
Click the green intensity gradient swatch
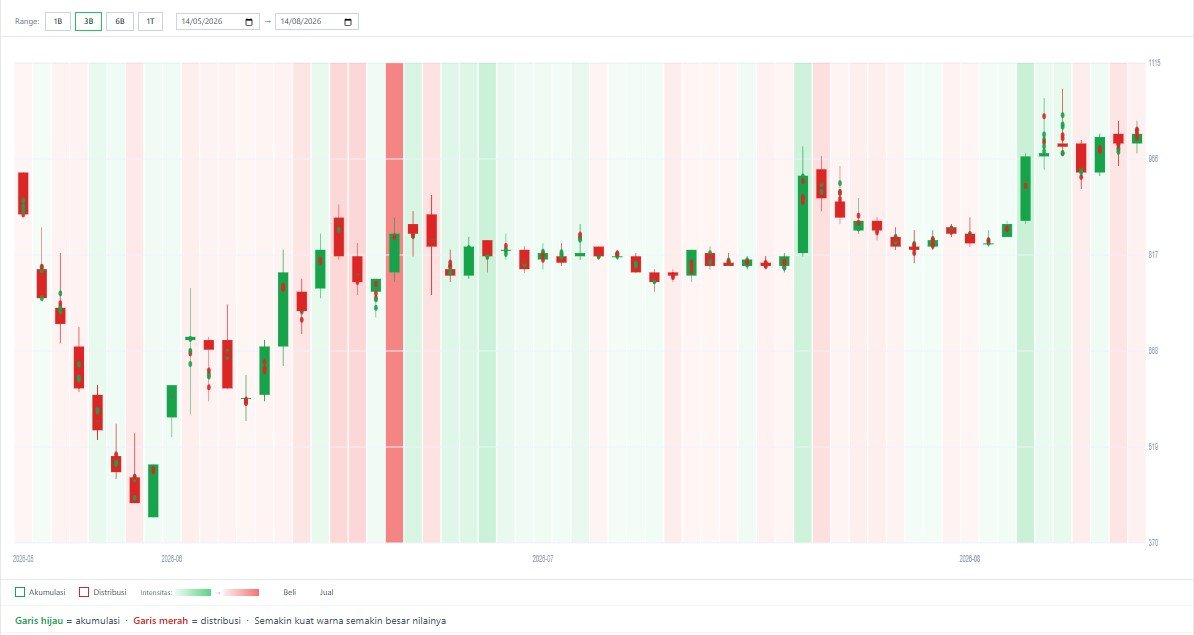coord(193,592)
